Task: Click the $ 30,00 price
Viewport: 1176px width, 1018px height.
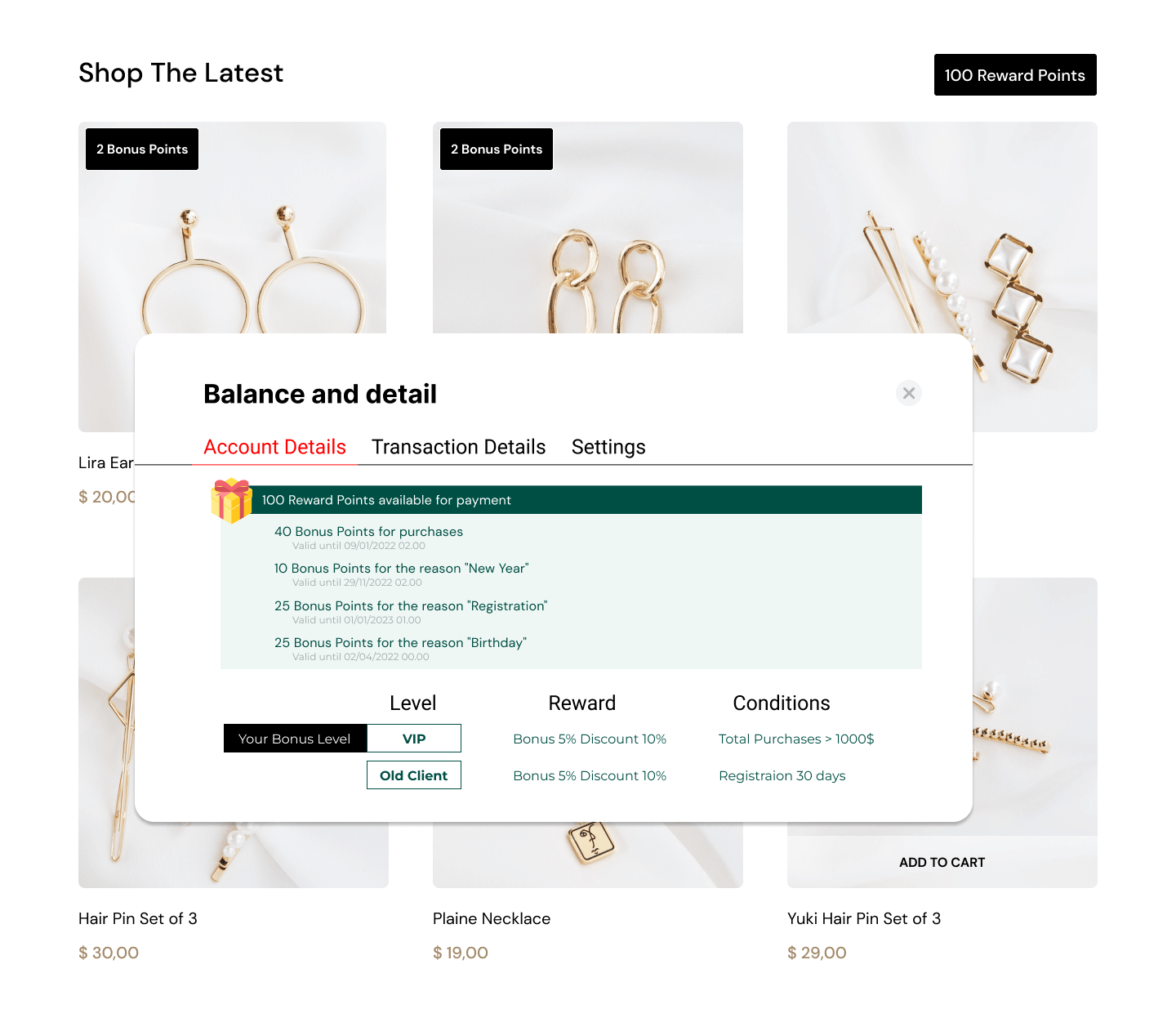Action: pyautogui.click(x=109, y=953)
